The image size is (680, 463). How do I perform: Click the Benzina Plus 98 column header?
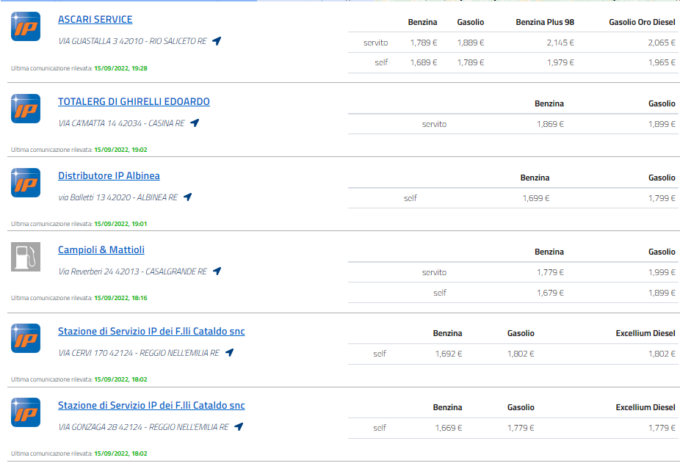pyautogui.click(x=545, y=22)
